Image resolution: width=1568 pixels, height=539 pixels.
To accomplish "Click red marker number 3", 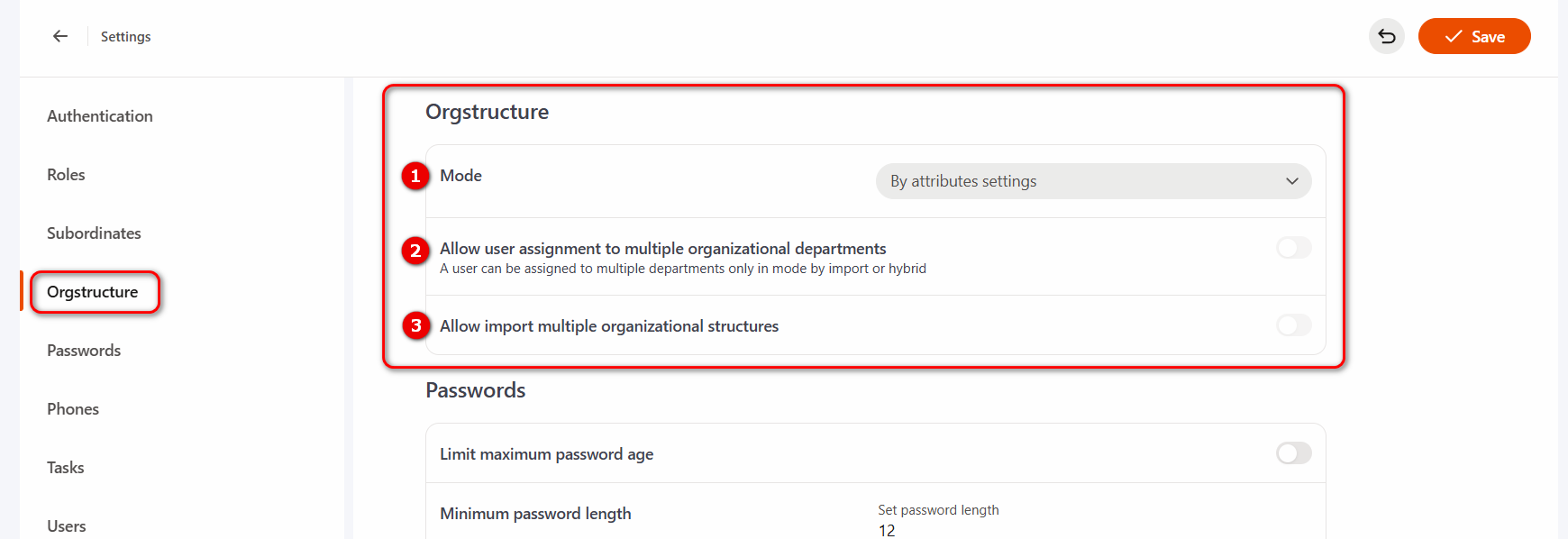I will point(415,325).
